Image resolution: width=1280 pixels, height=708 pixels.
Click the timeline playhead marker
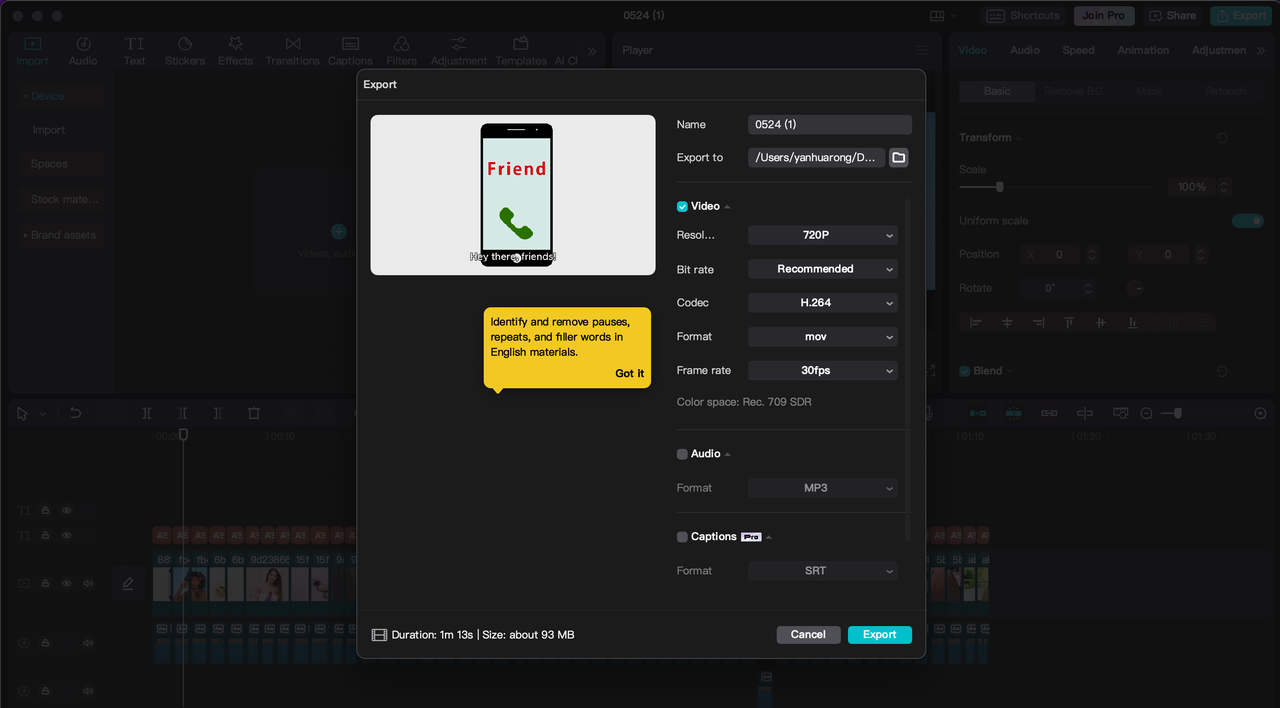(x=183, y=434)
